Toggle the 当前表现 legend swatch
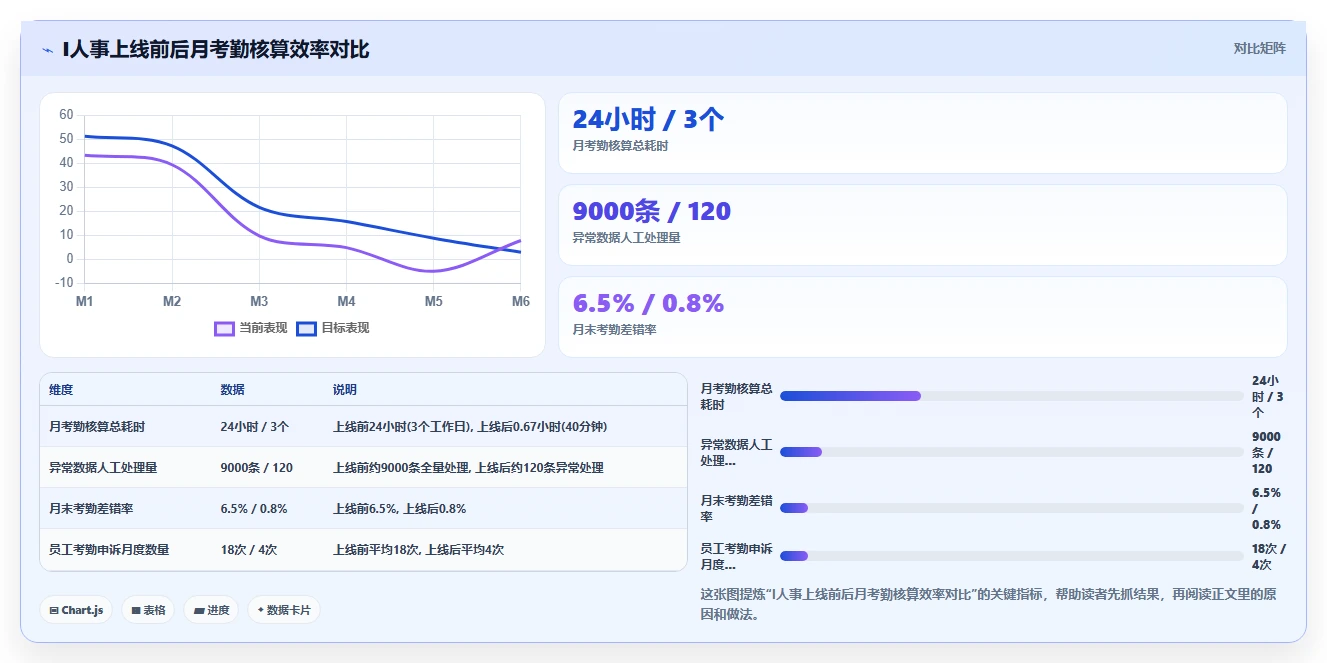The width and height of the screenshot is (1327, 663). (x=225, y=328)
